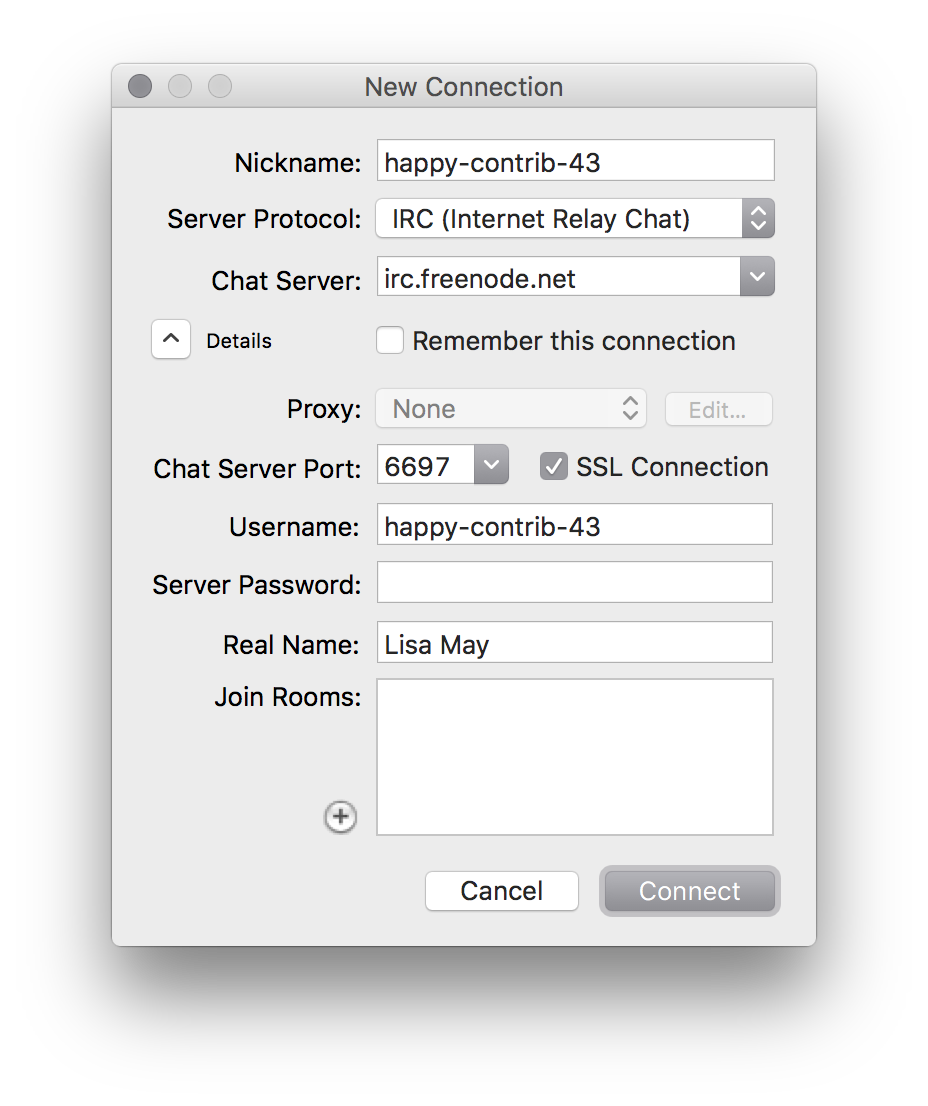Click the plus icon to add a room
Image resolution: width=928 pixels, height=1106 pixels.
click(341, 817)
